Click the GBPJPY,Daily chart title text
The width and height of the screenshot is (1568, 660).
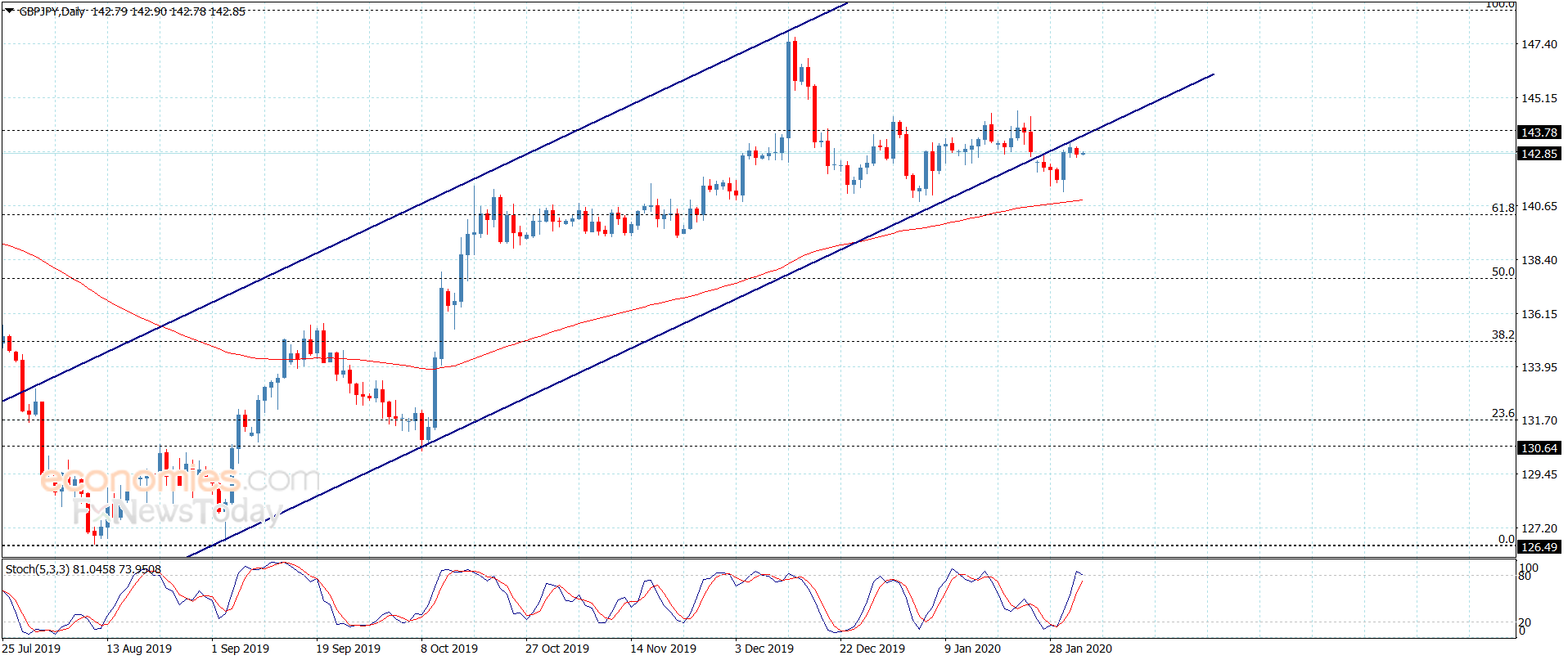[52, 11]
